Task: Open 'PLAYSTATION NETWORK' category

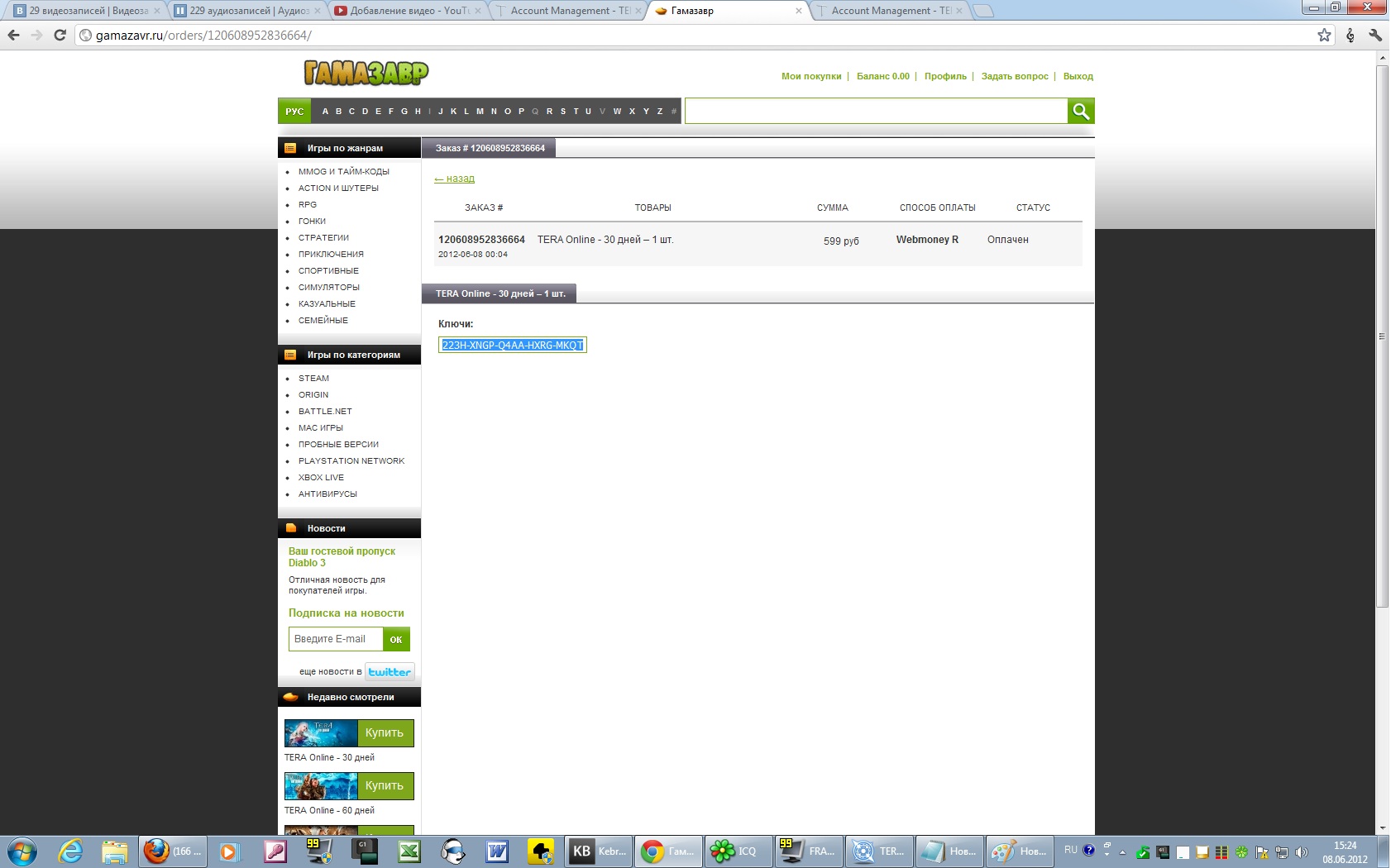Action: (351, 461)
